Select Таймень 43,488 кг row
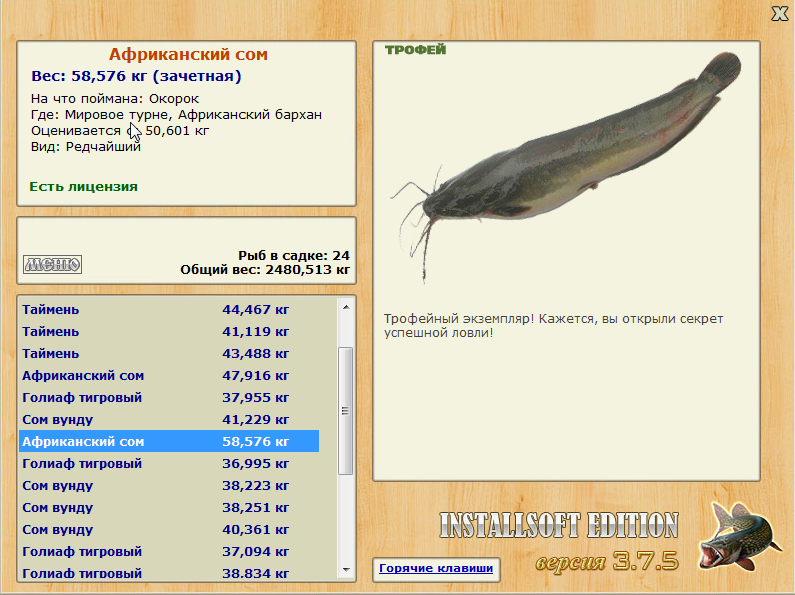The width and height of the screenshot is (795, 595). [x=169, y=353]
